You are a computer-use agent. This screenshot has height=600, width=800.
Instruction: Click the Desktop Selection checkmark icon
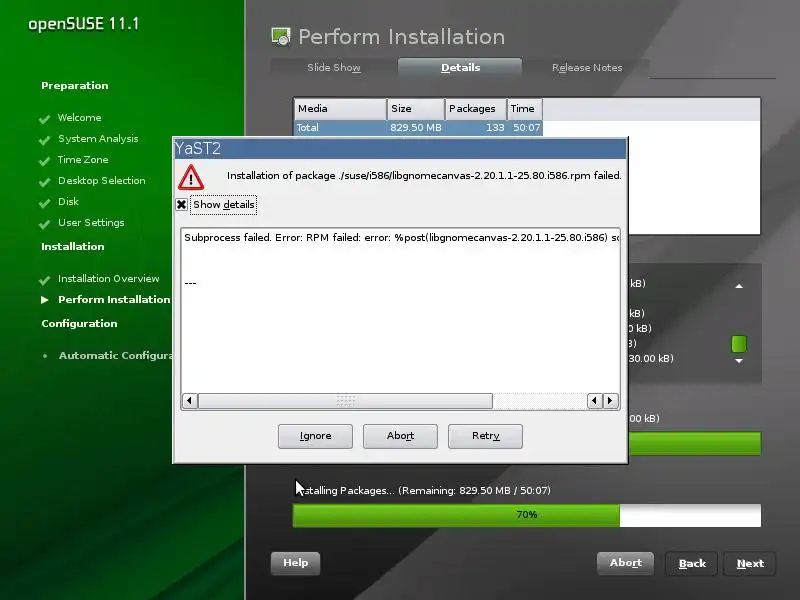click(x=44, y=182)
